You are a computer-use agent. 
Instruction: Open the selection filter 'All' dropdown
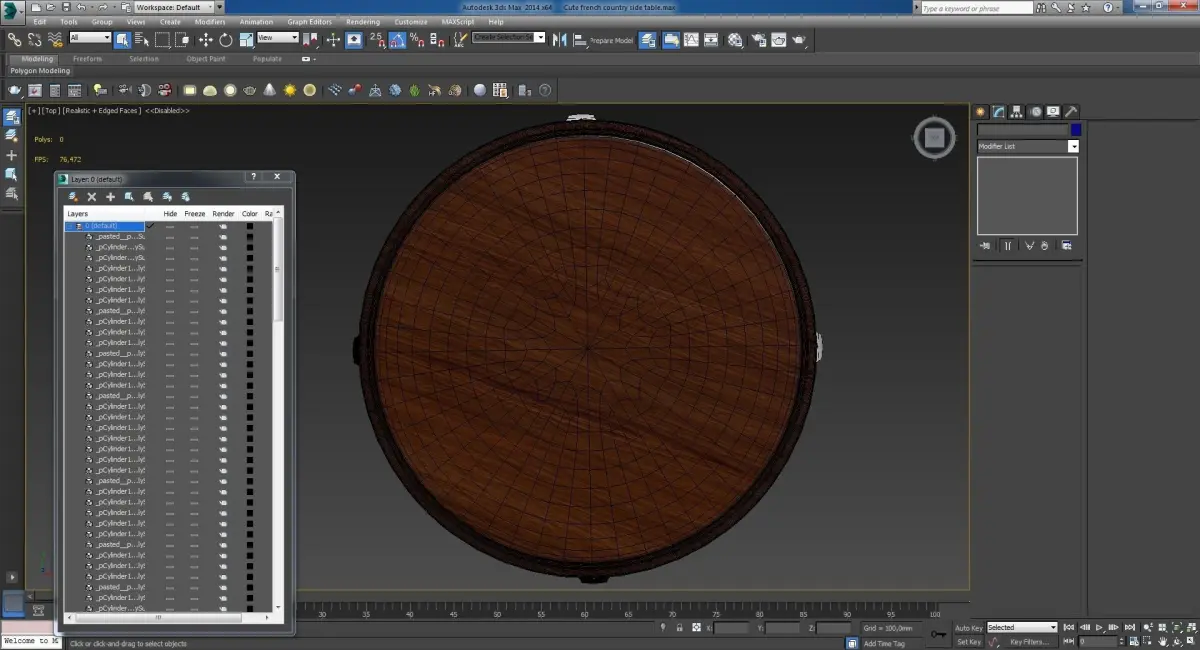(x=90, y=38)
